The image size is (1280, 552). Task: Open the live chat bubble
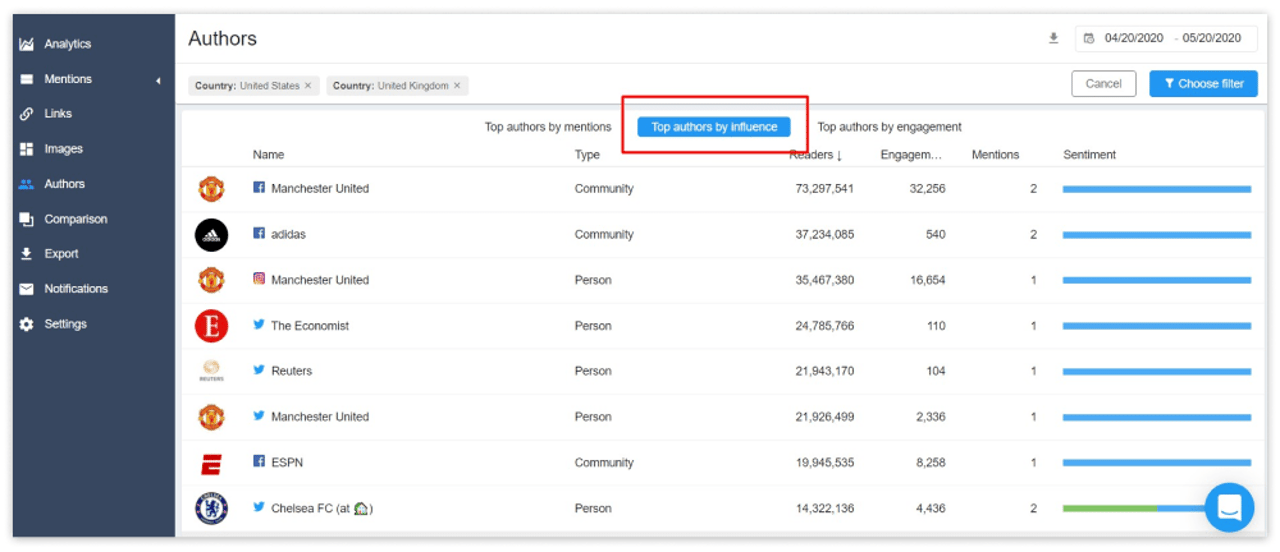[x=1229, y=508]
